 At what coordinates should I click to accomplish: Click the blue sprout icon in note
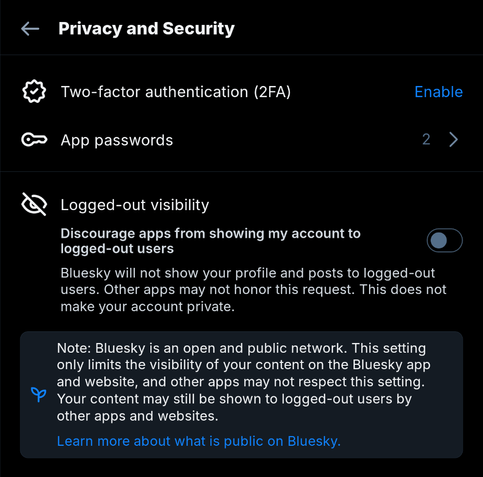click(39, 395)
